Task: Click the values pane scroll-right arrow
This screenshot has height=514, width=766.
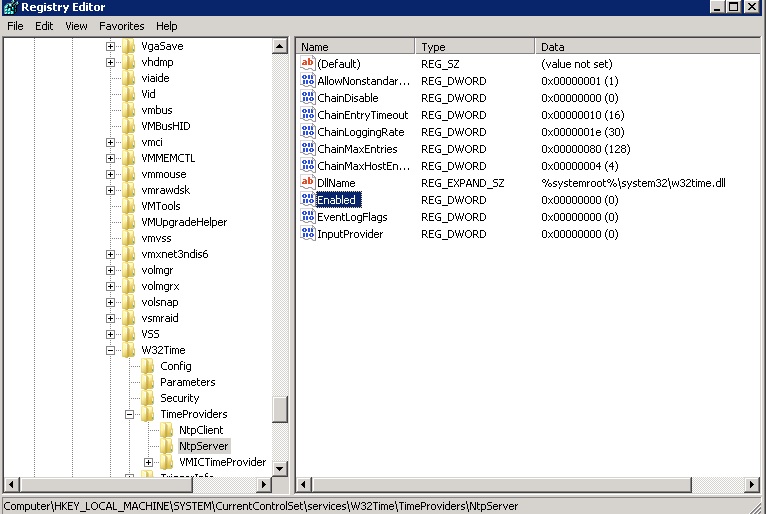Action: click(752, 485)
